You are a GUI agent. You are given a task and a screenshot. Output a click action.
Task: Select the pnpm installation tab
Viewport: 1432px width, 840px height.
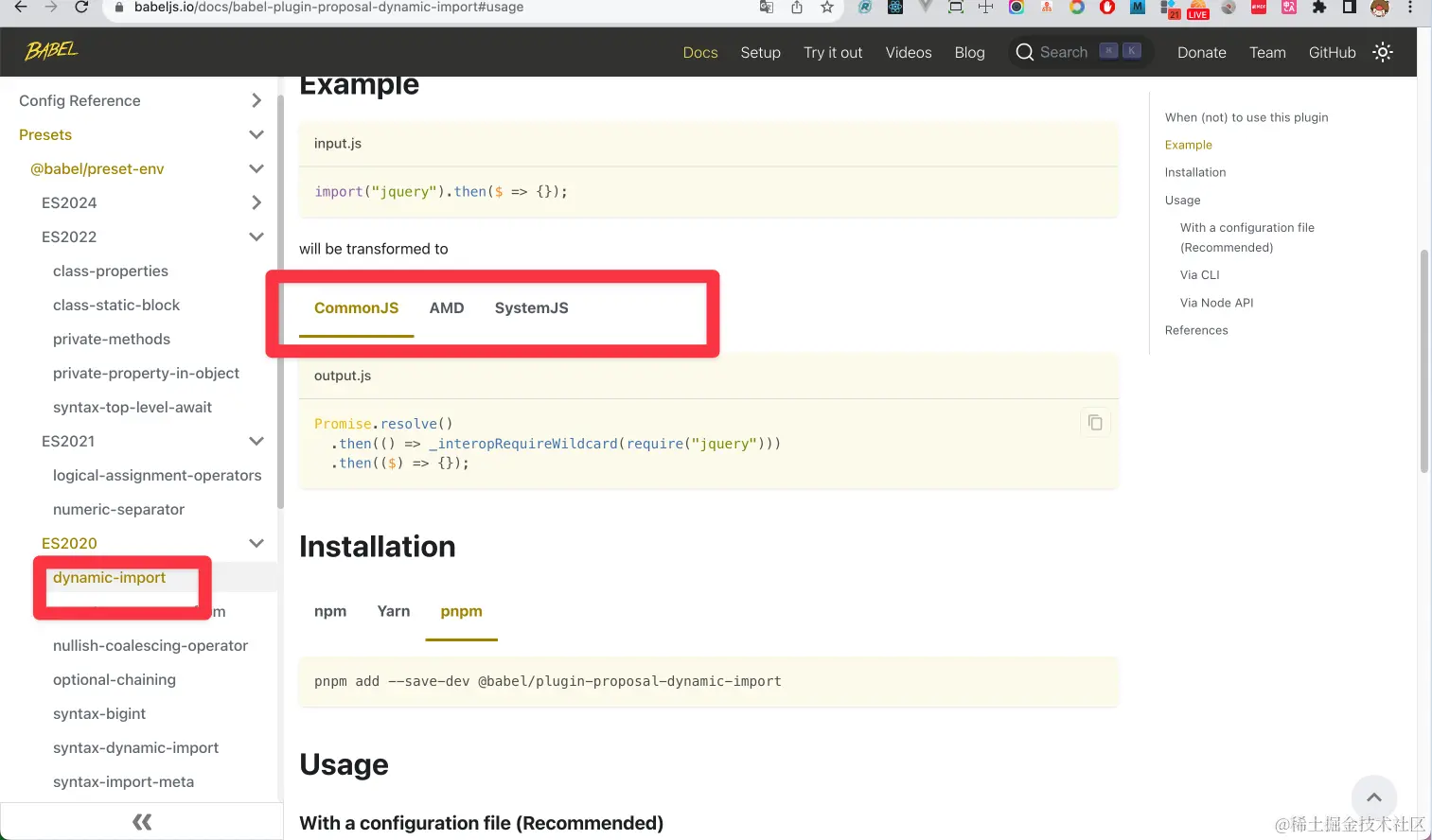(x=462, y=611)
